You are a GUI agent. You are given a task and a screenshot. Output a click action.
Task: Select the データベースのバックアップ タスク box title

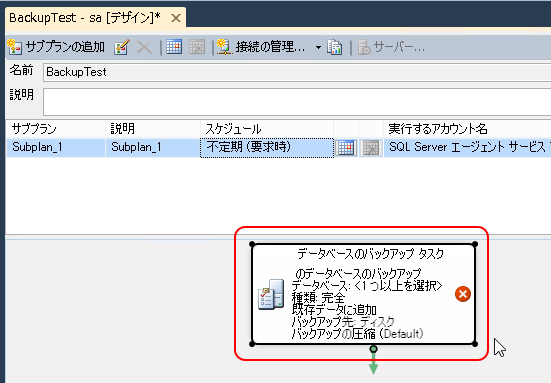pyautogui.click(x=370, y=254)
